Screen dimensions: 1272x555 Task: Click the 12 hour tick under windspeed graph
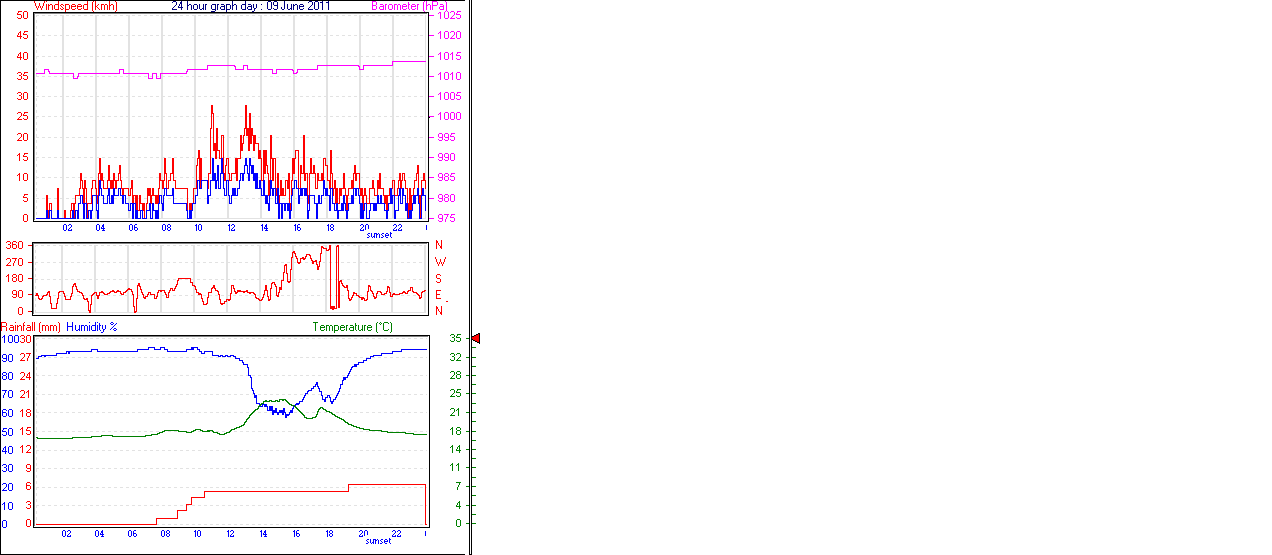click(231, 228)
